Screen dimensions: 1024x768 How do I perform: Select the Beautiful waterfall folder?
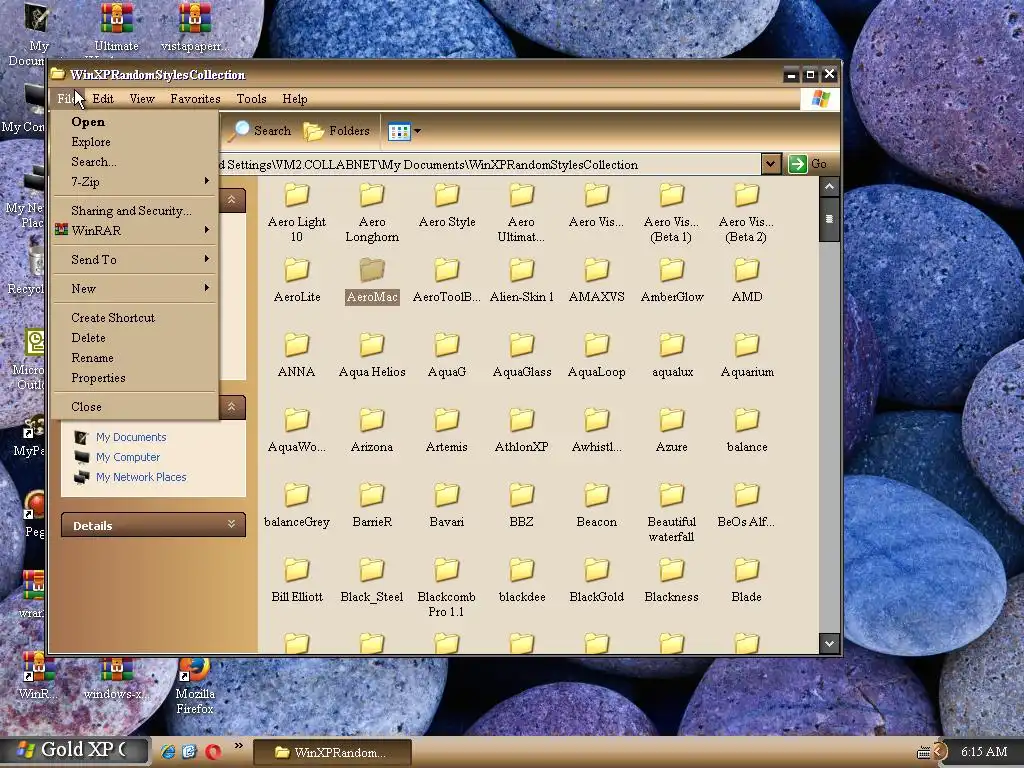pos(671,513)
